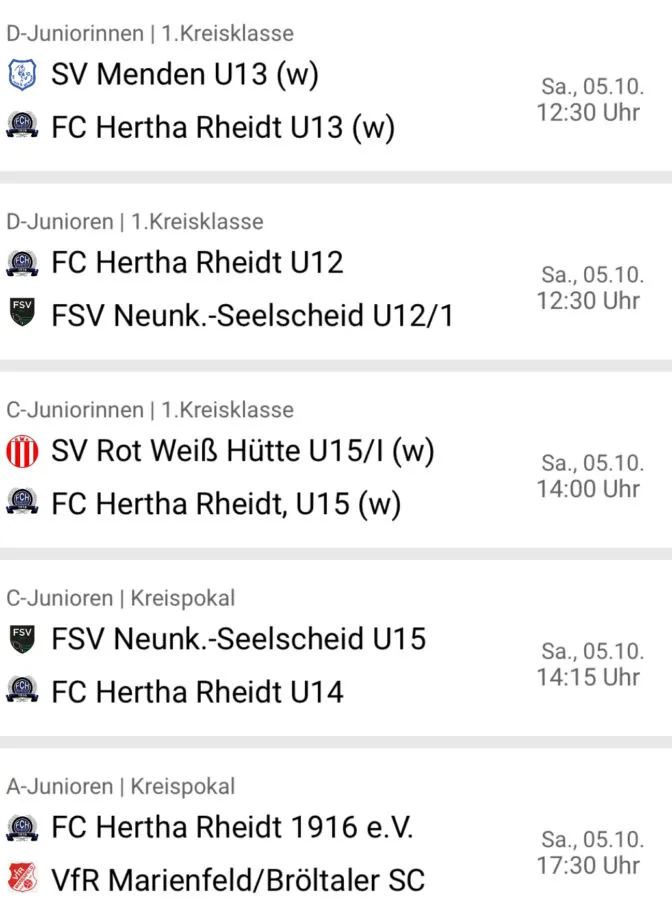Screen dimensions: 672x914
Task: Click the FSV Neunk.-Seelscheid U15 shield icon
Action: click(22, 639)
